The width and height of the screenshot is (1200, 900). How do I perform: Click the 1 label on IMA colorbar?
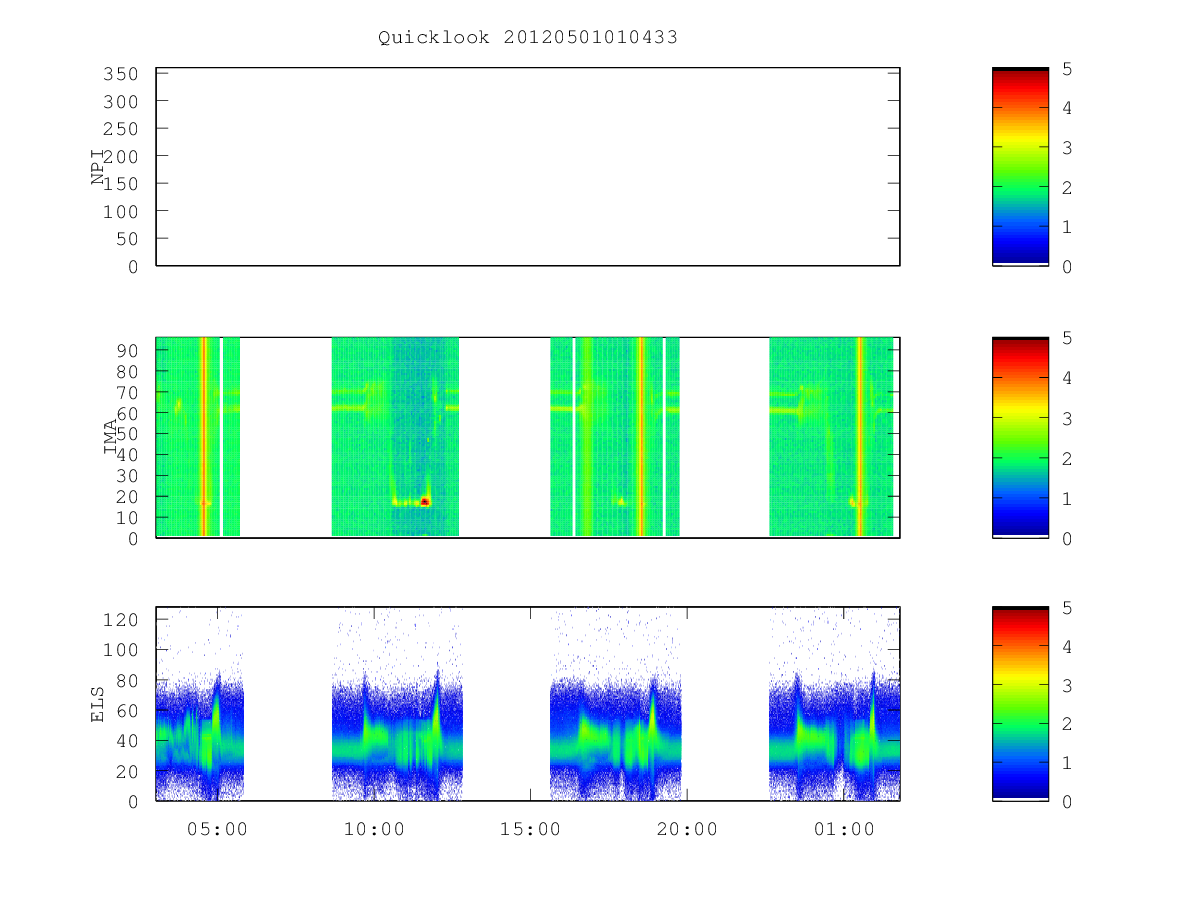pyautogui.click(x=1068, y=499)
